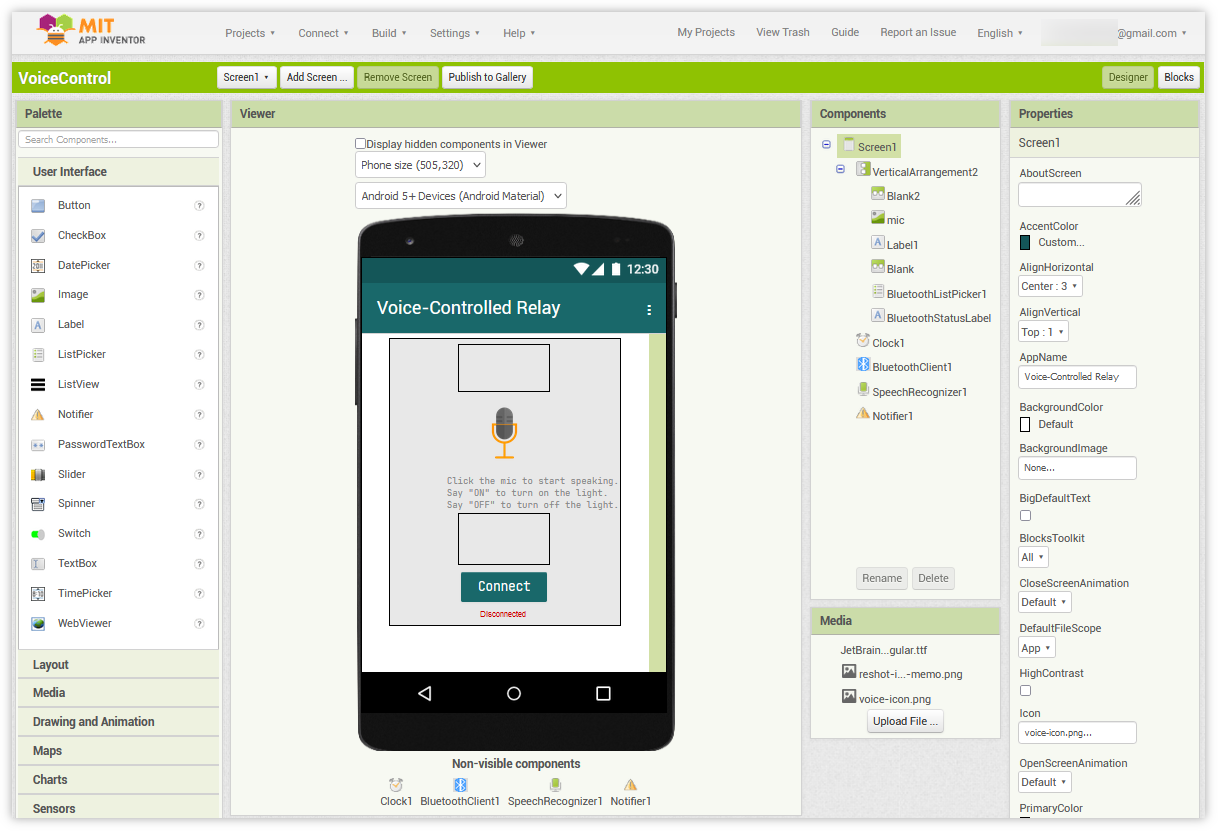
Task: Click Publish to Gallery
Action: coord(487,77)
